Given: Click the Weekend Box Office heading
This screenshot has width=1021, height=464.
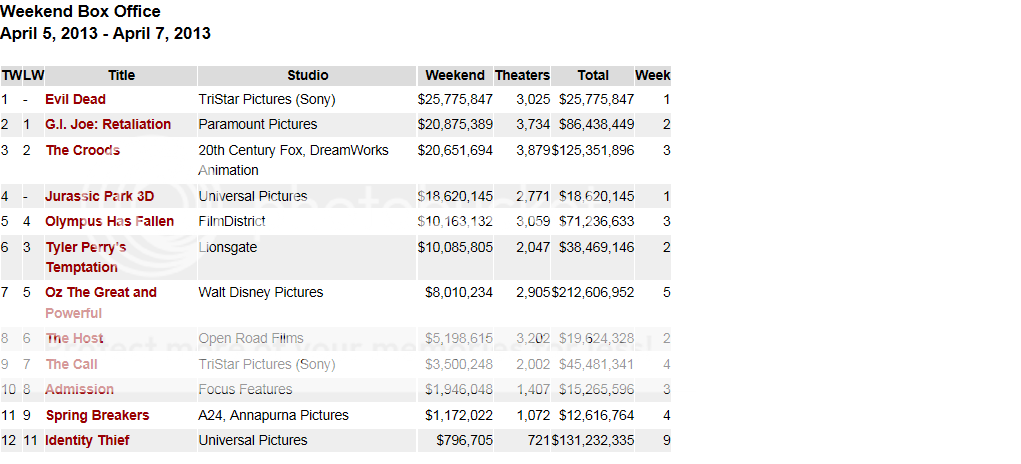Looking at the screenshot, I should [x=80, y=11].
